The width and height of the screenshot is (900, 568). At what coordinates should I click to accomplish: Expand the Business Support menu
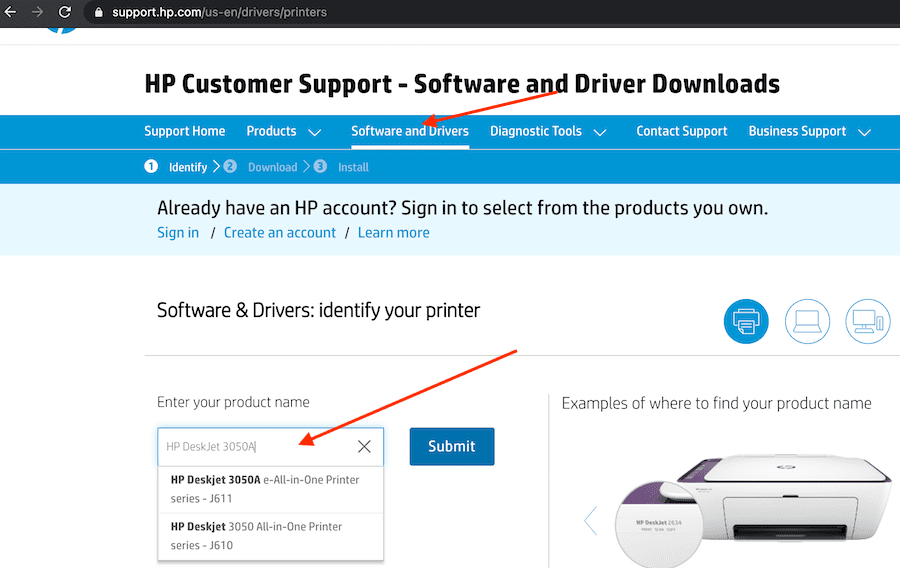click(x=809, y=131)
